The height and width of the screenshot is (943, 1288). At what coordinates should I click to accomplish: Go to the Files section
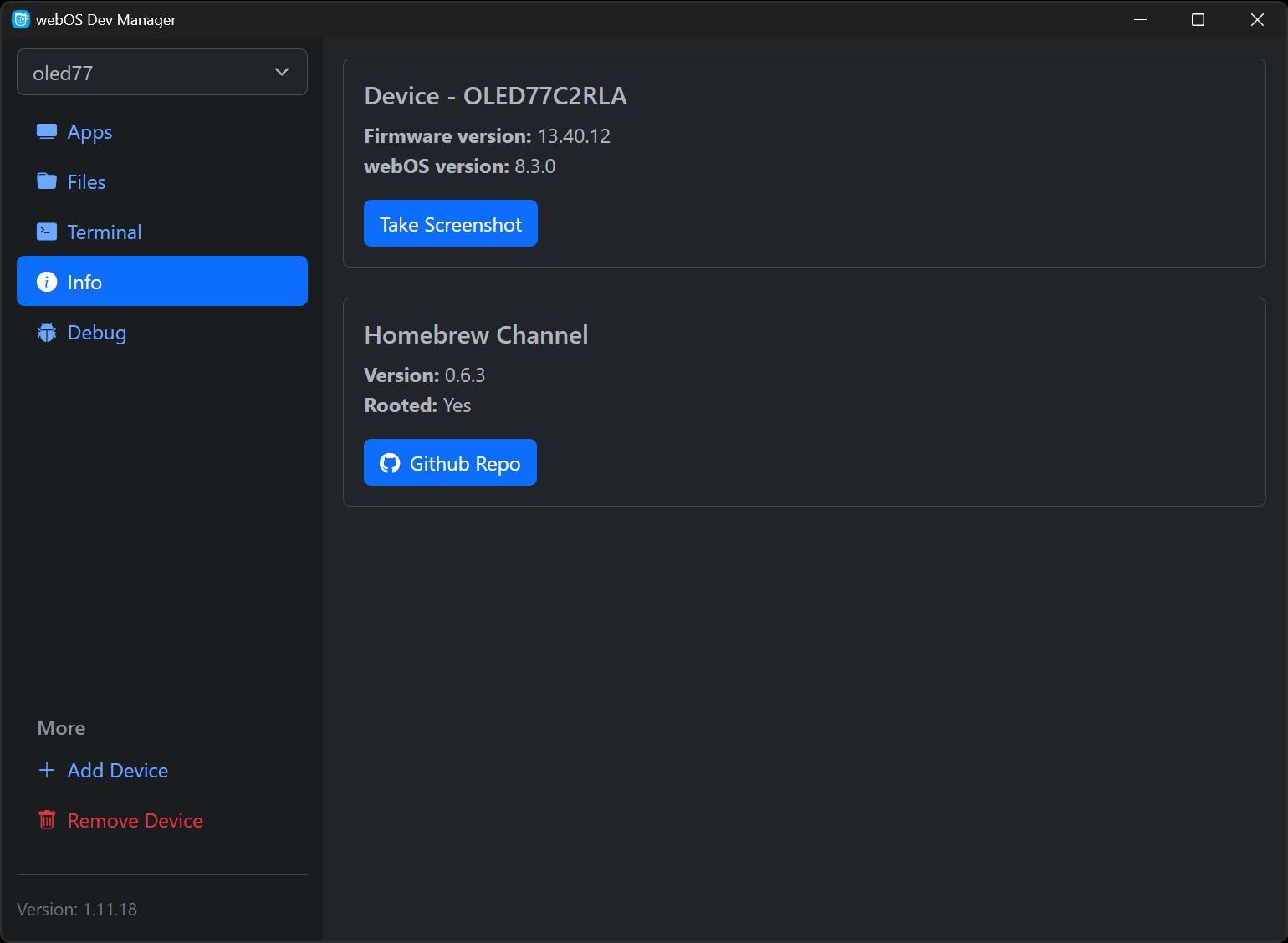[x=86, y=182]
